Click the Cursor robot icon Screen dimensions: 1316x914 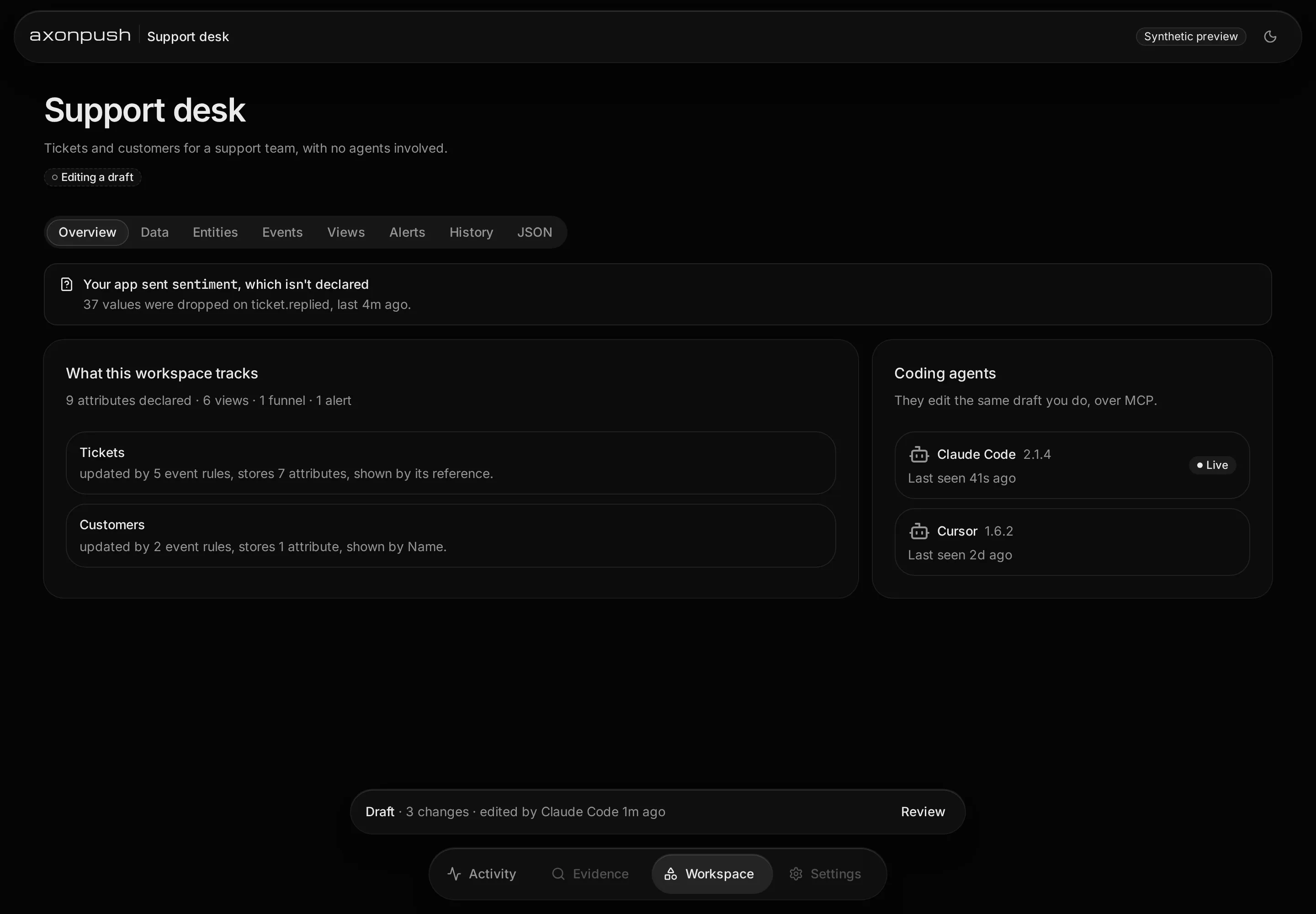pyautogui.click(x=918, y=531)
